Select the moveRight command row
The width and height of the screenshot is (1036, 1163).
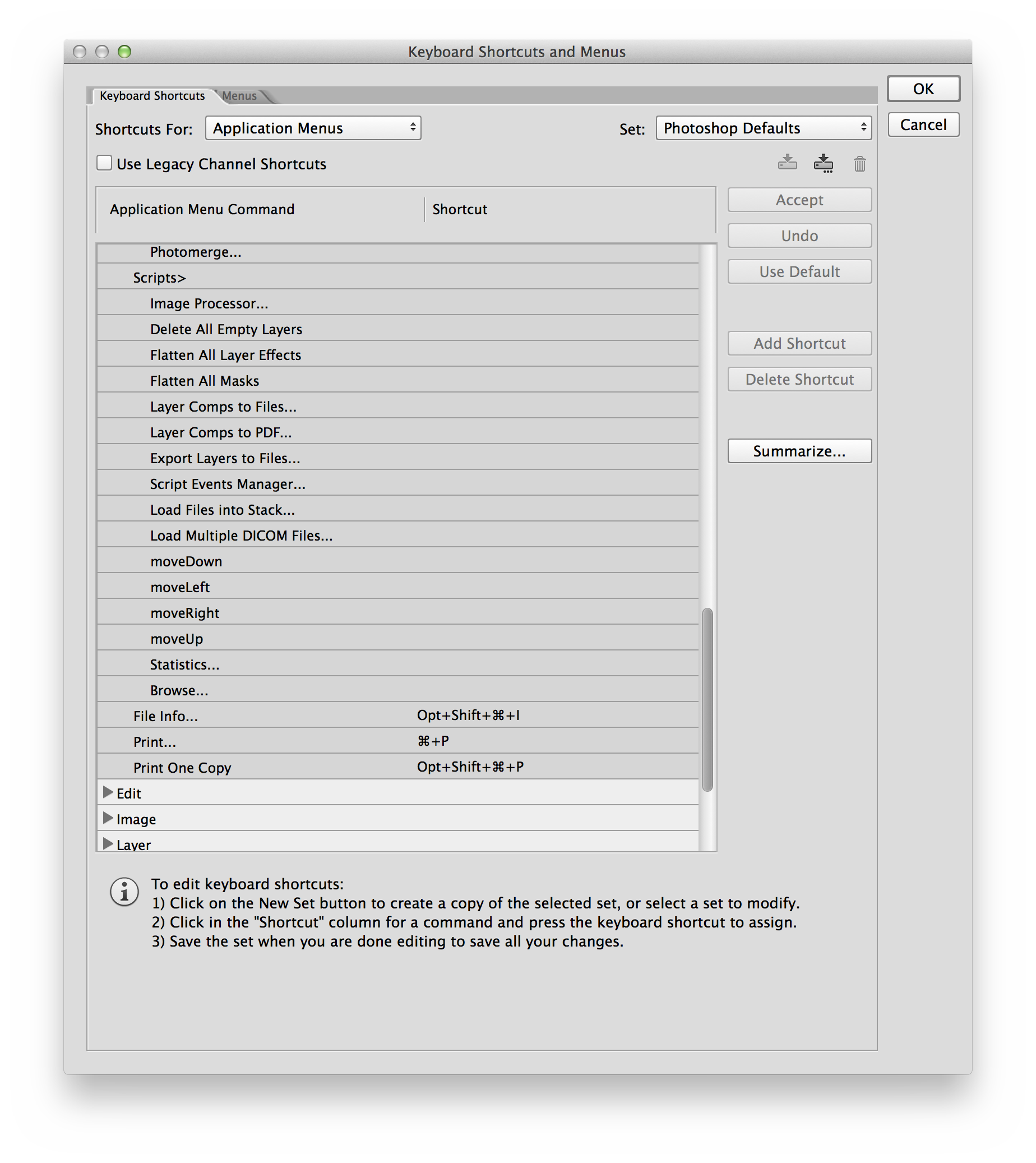click(398, 612)
